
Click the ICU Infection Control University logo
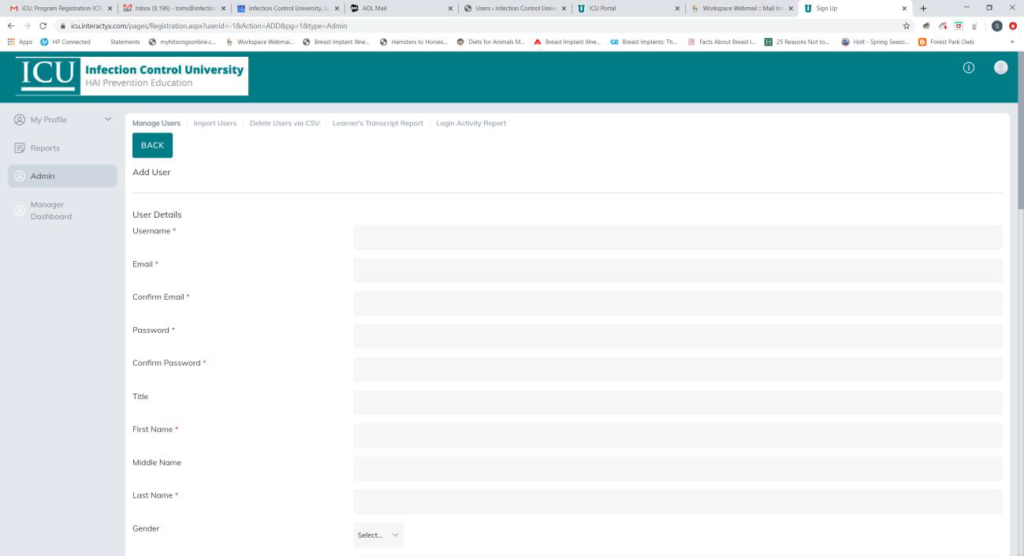tap(131, 76)
